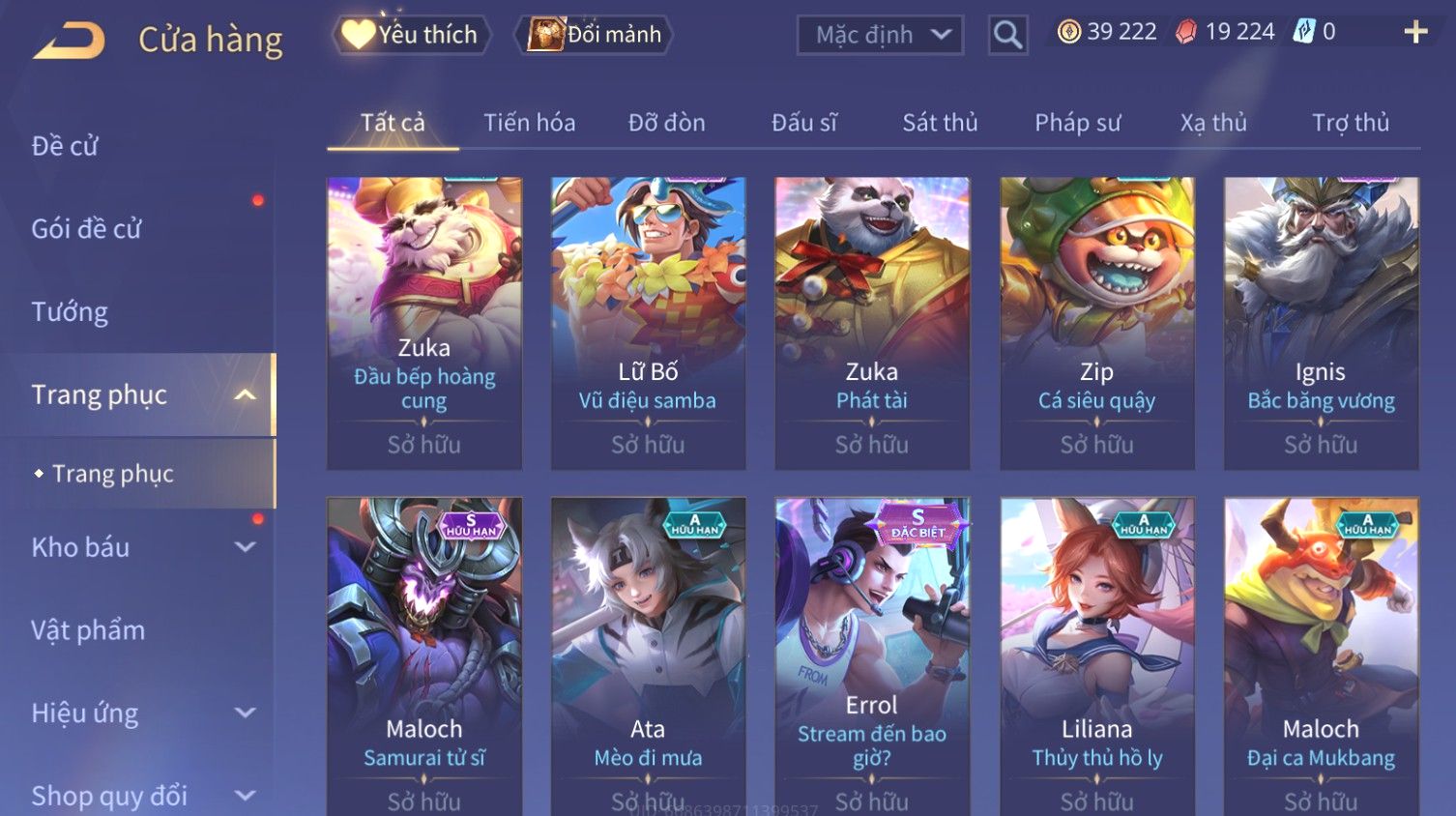Expand the Hiệu ứng sidebar section
Image resolution: width=1456 pixels, height=816 pixels.
pyautogui.click(x=246, y=714)
